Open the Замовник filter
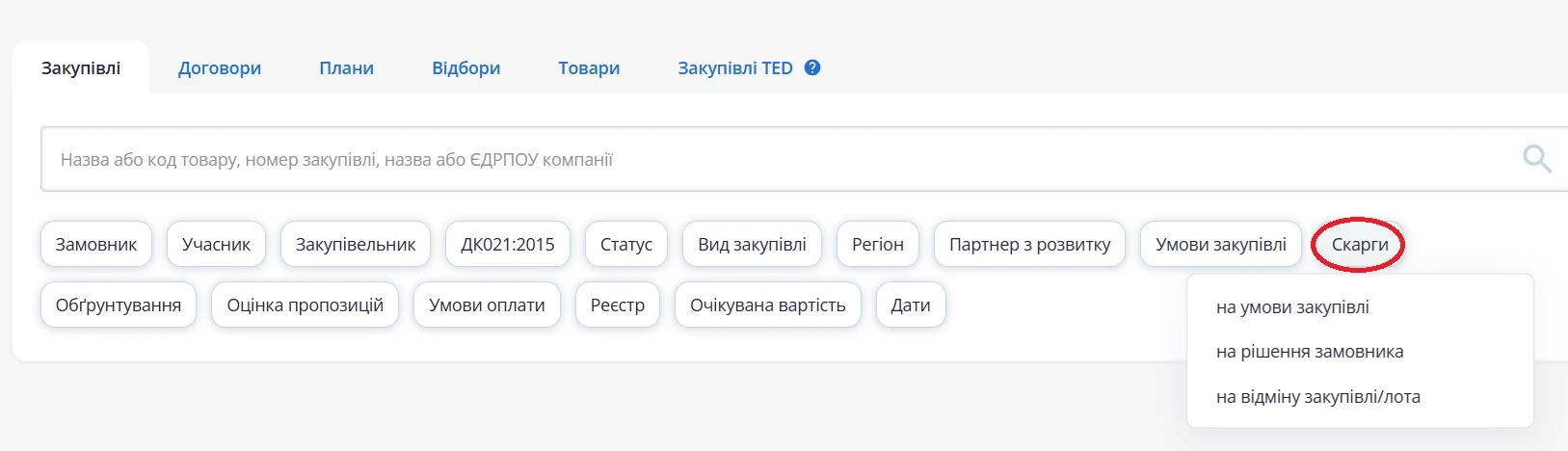1568x451 pixels. point(96,245)
